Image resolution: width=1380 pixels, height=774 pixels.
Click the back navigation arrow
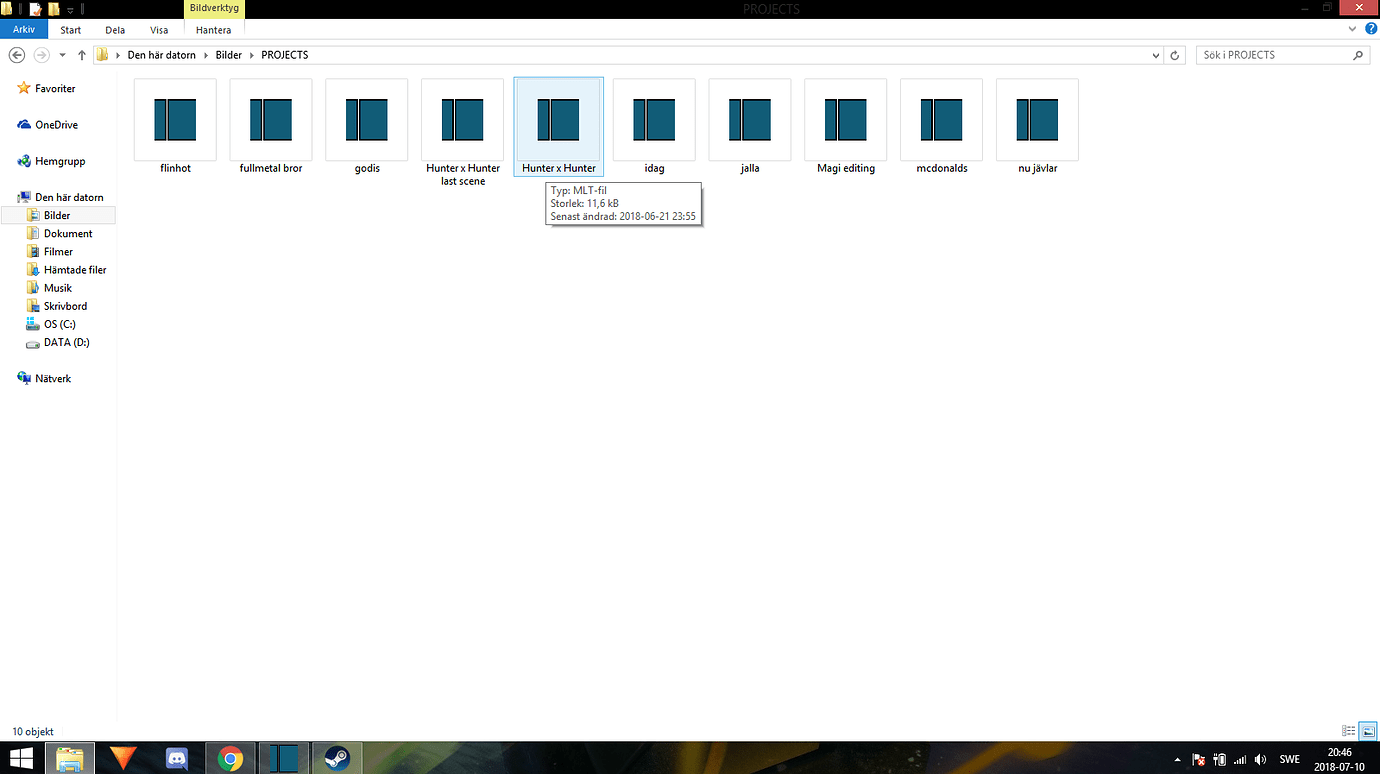coord(17,54)
